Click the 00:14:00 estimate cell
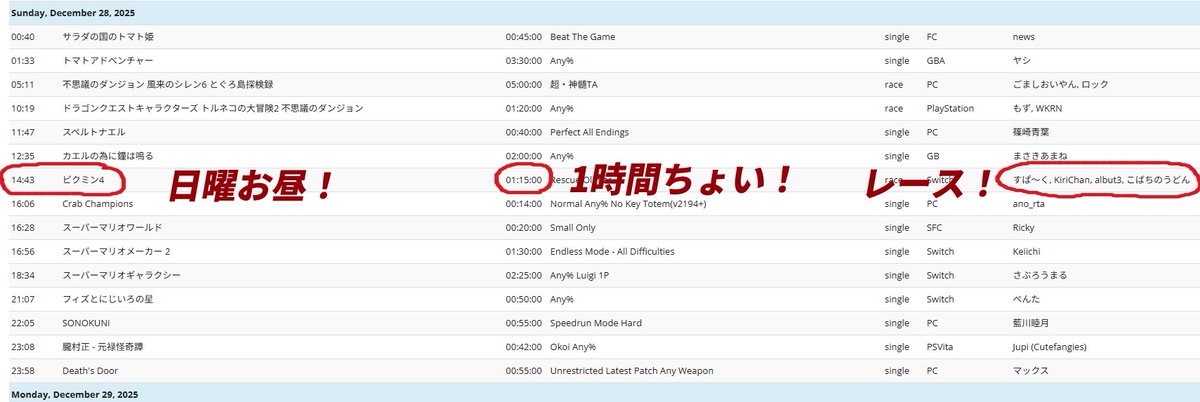This screenshot has height=402, width=1200. (x=523, y=203)
